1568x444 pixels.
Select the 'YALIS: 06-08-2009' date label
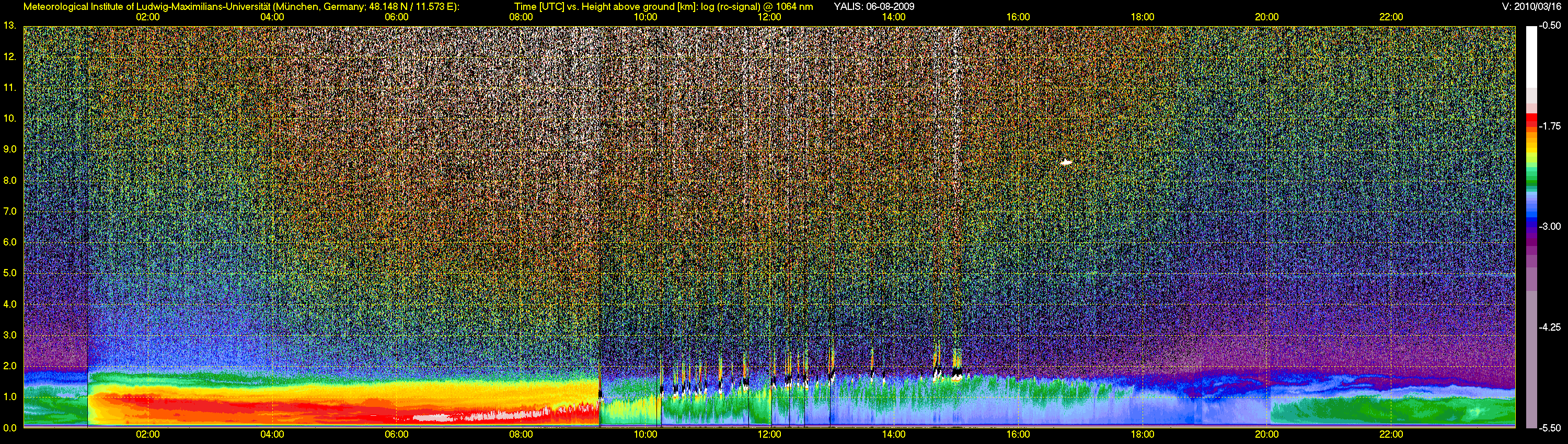(x=874, y=7)
